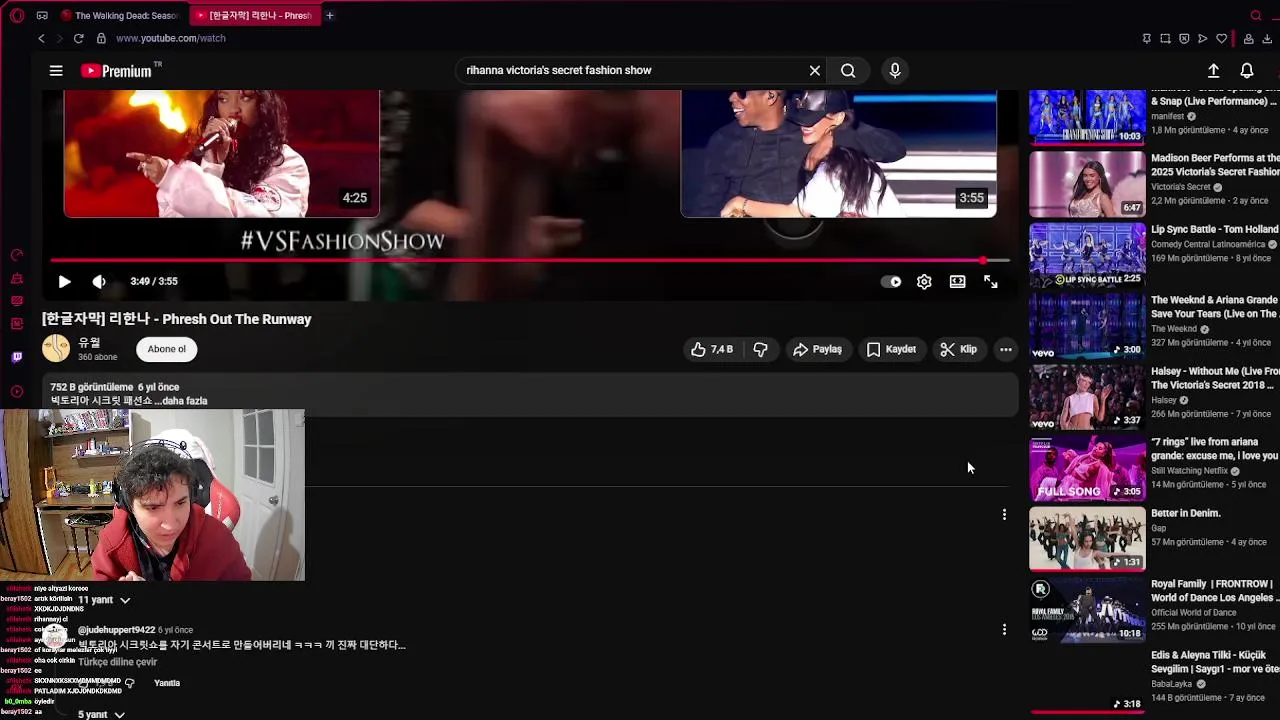Go back using browser back arrow
The width and height of the screenshot is (1280, 720).
pyautogui.click(x=41, y=38)
